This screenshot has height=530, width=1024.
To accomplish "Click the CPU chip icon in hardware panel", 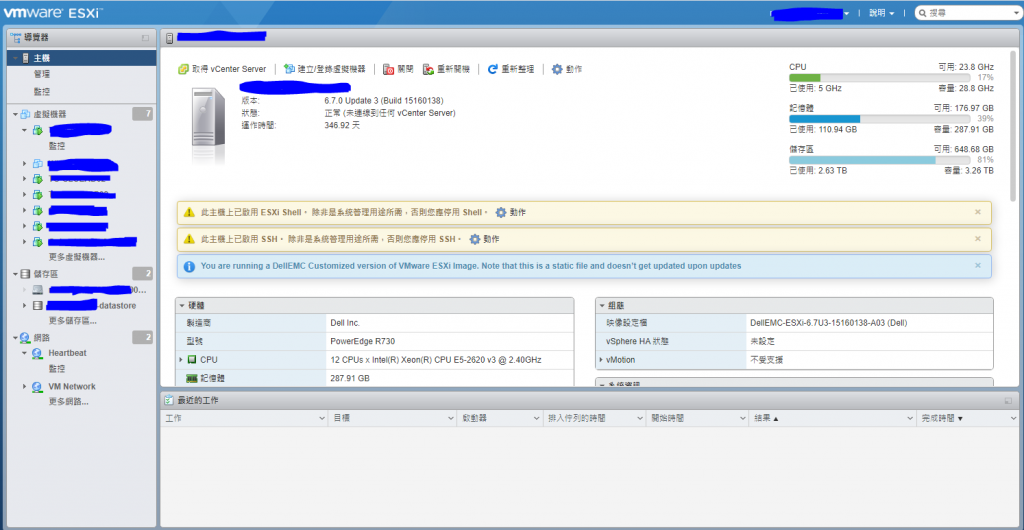I will click(192, 360).
